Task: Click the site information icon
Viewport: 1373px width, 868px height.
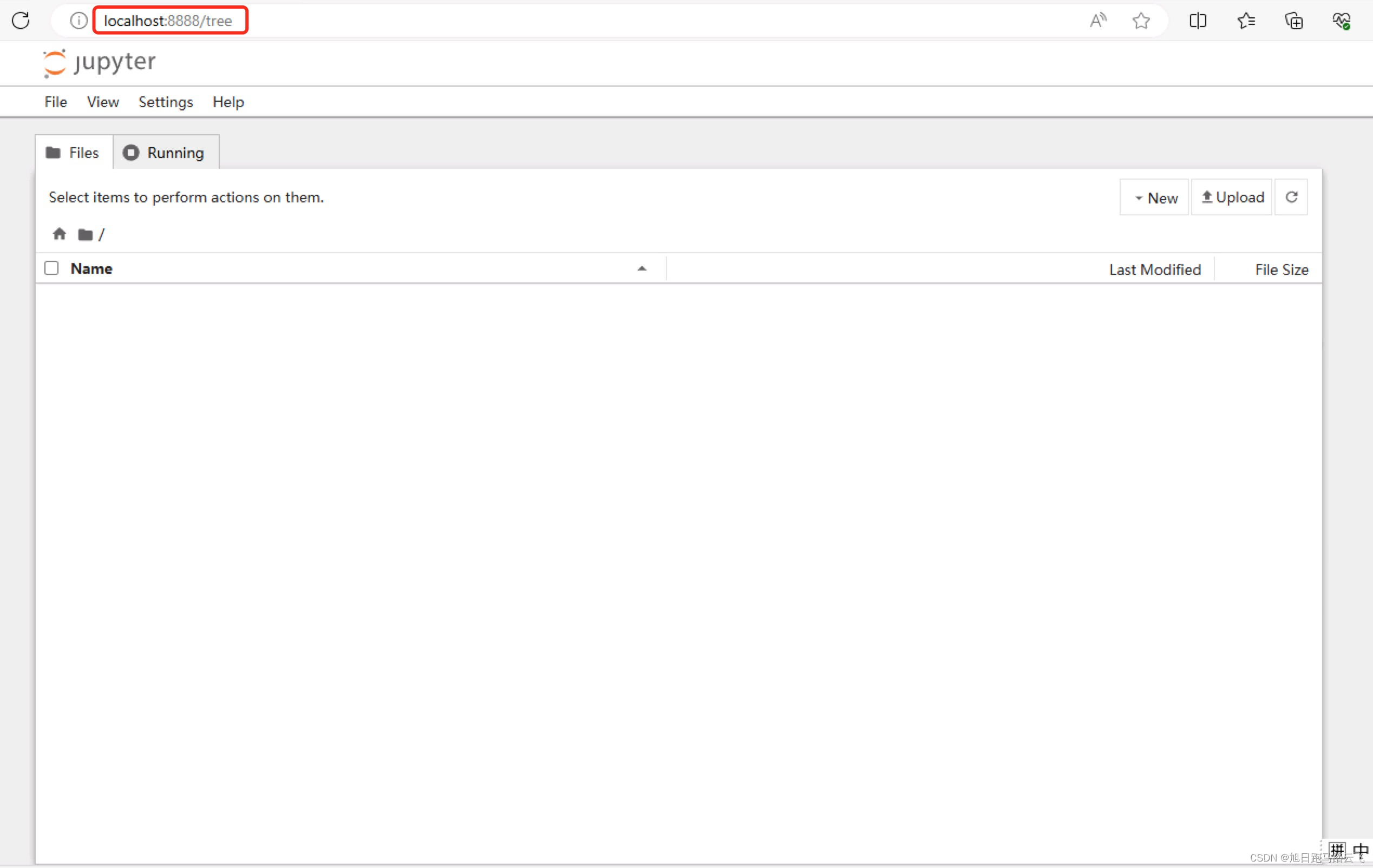Action: [x=79, y=21]
